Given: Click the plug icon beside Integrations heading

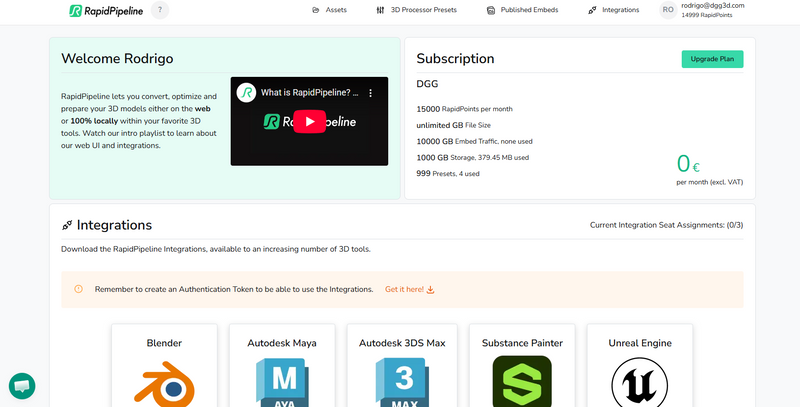Looking at the screenshot, I should [67, 225].
